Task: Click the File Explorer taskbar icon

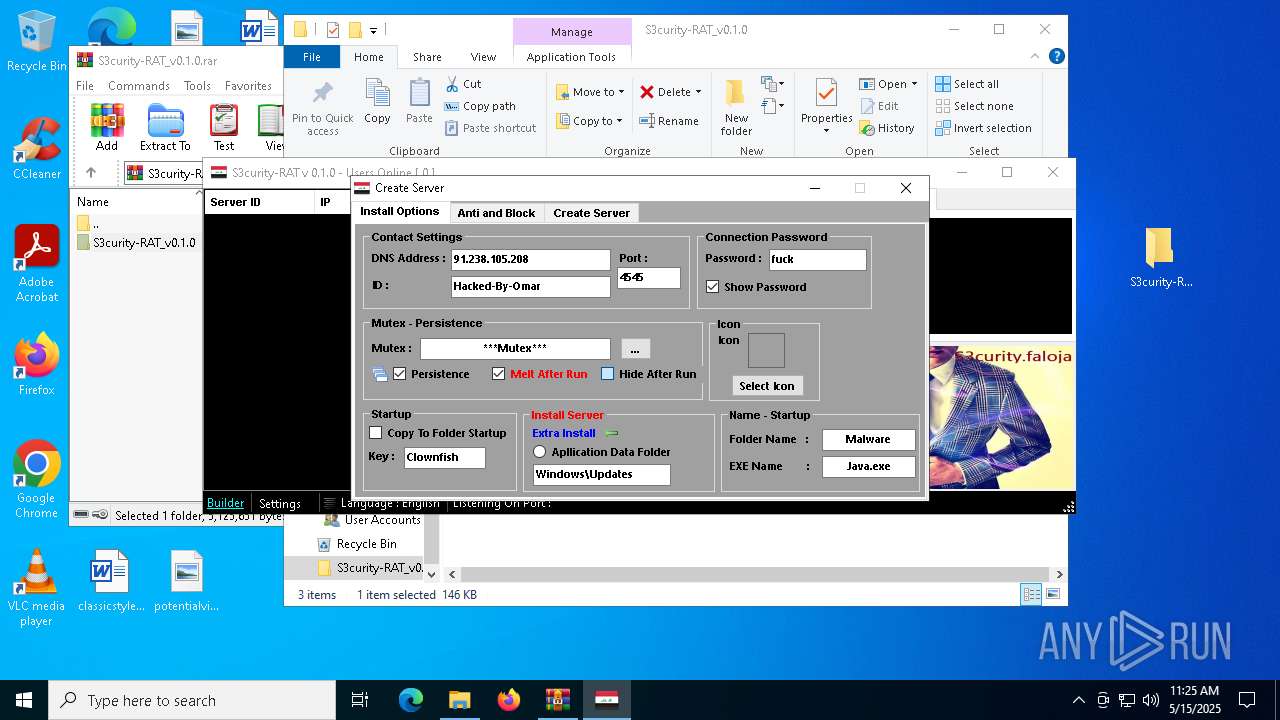Action: pos(459,700)
